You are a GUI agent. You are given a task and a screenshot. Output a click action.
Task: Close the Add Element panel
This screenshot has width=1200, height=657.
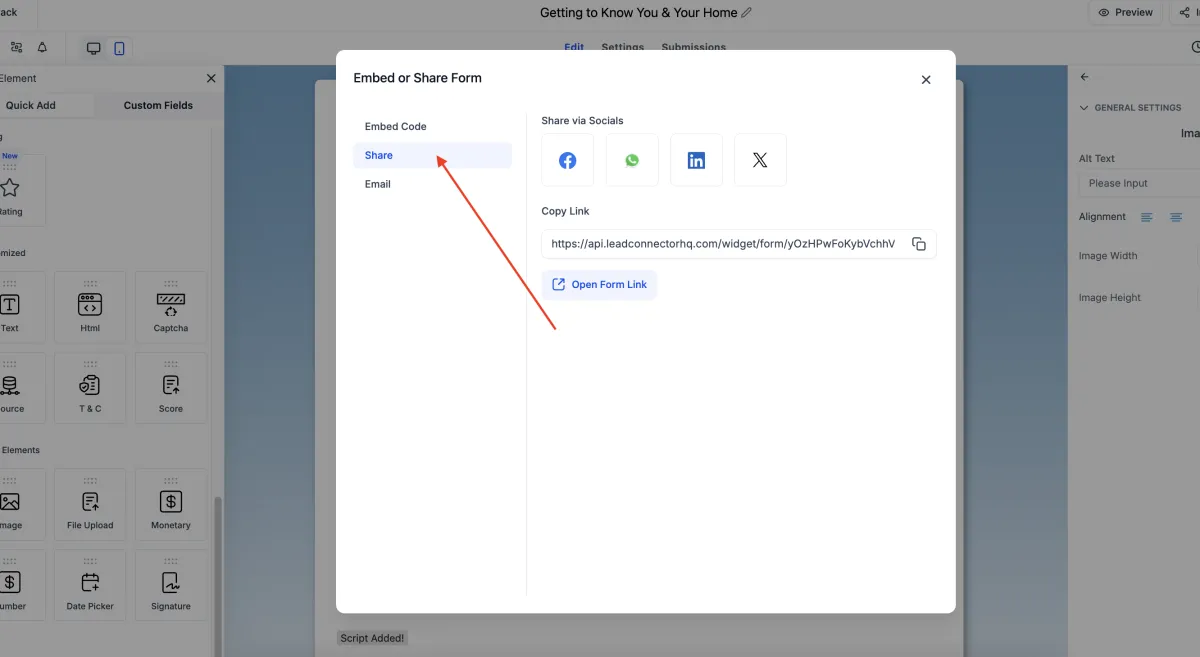click(x=211, y=78)
